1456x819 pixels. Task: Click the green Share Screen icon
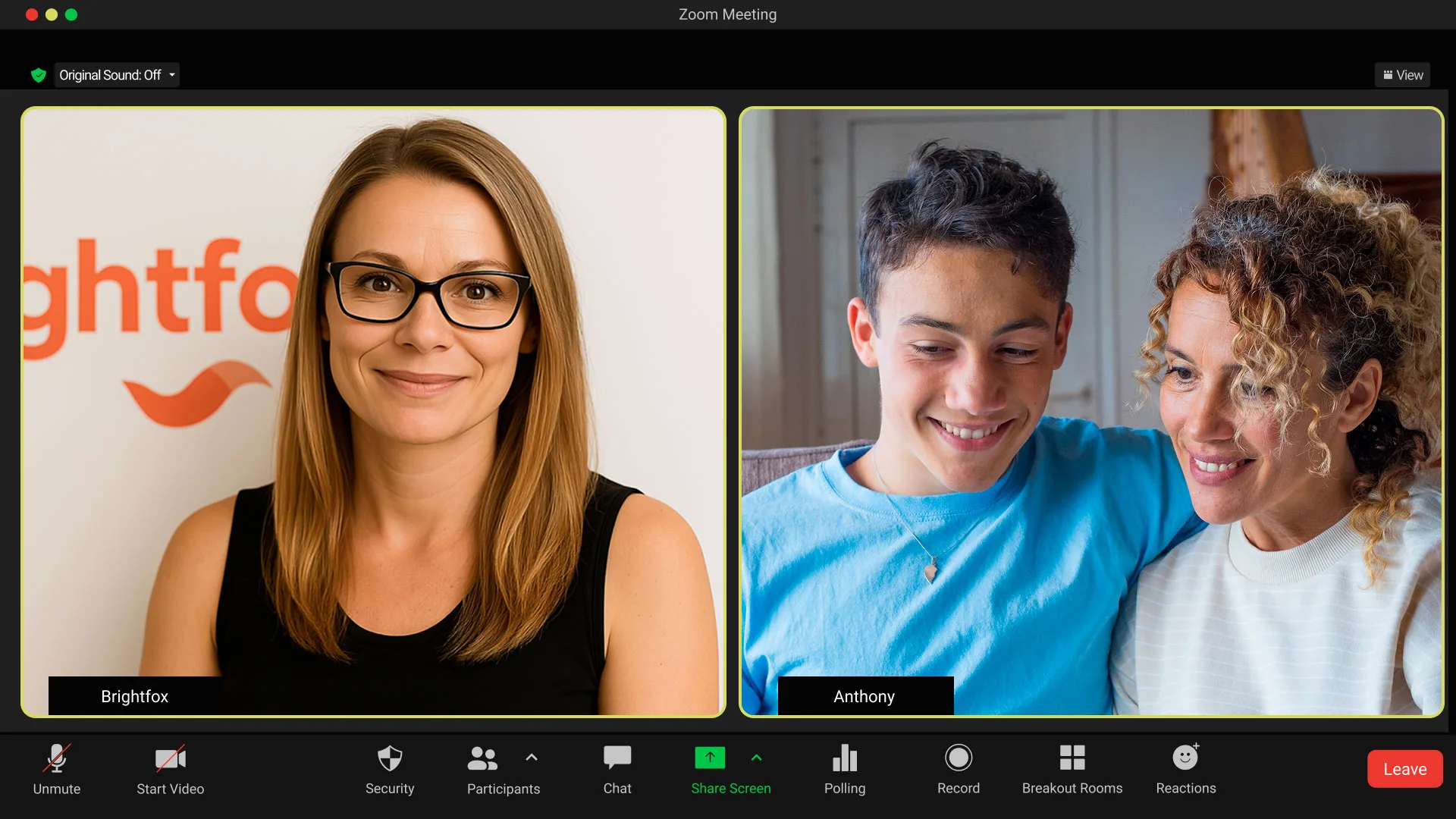[710, 758]
